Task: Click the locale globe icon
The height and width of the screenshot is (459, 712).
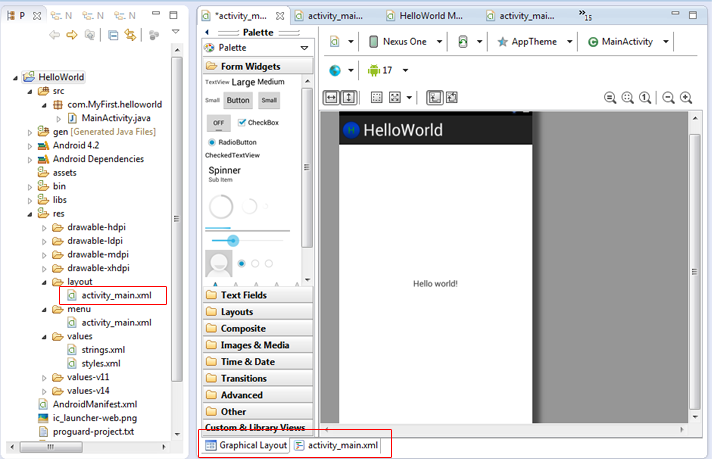Action: pyautogui.click(x=335, y=70)
